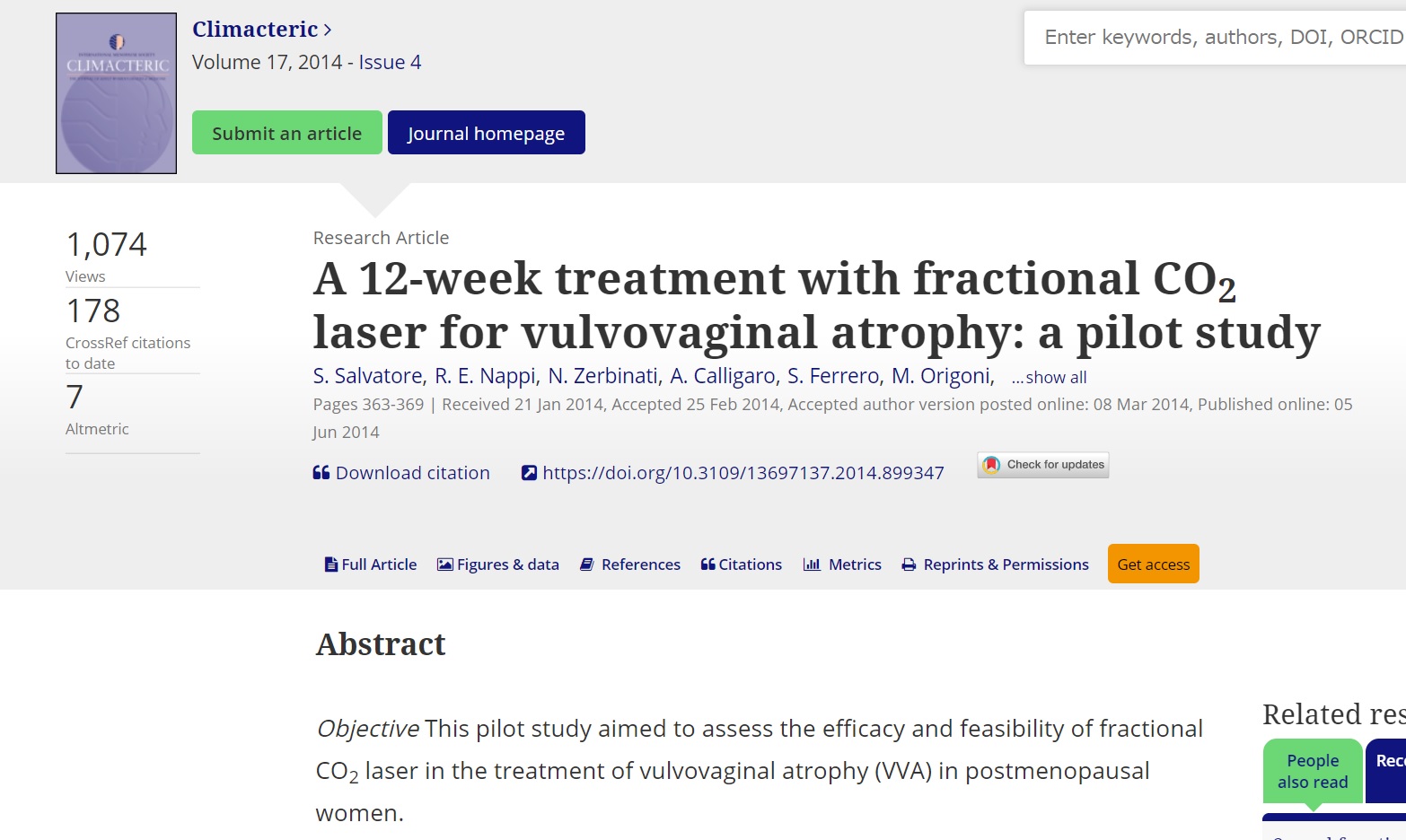Click the Citations quote icon

coord(707,564)
